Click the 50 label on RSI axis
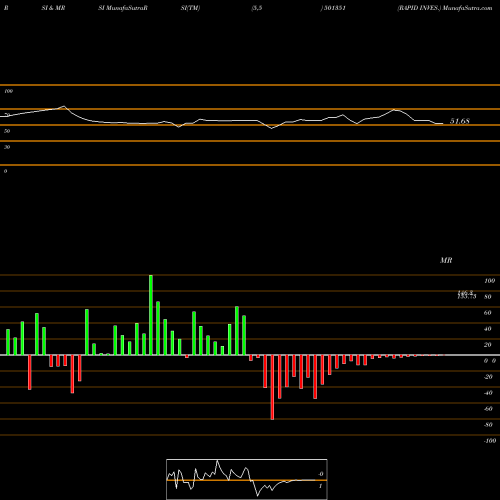The image size is (500, 500). click(7, 131)
